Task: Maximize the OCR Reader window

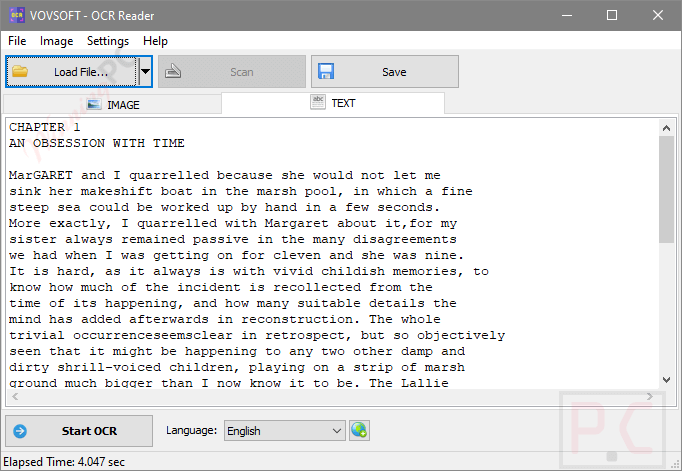Action: tap(612, 16)
